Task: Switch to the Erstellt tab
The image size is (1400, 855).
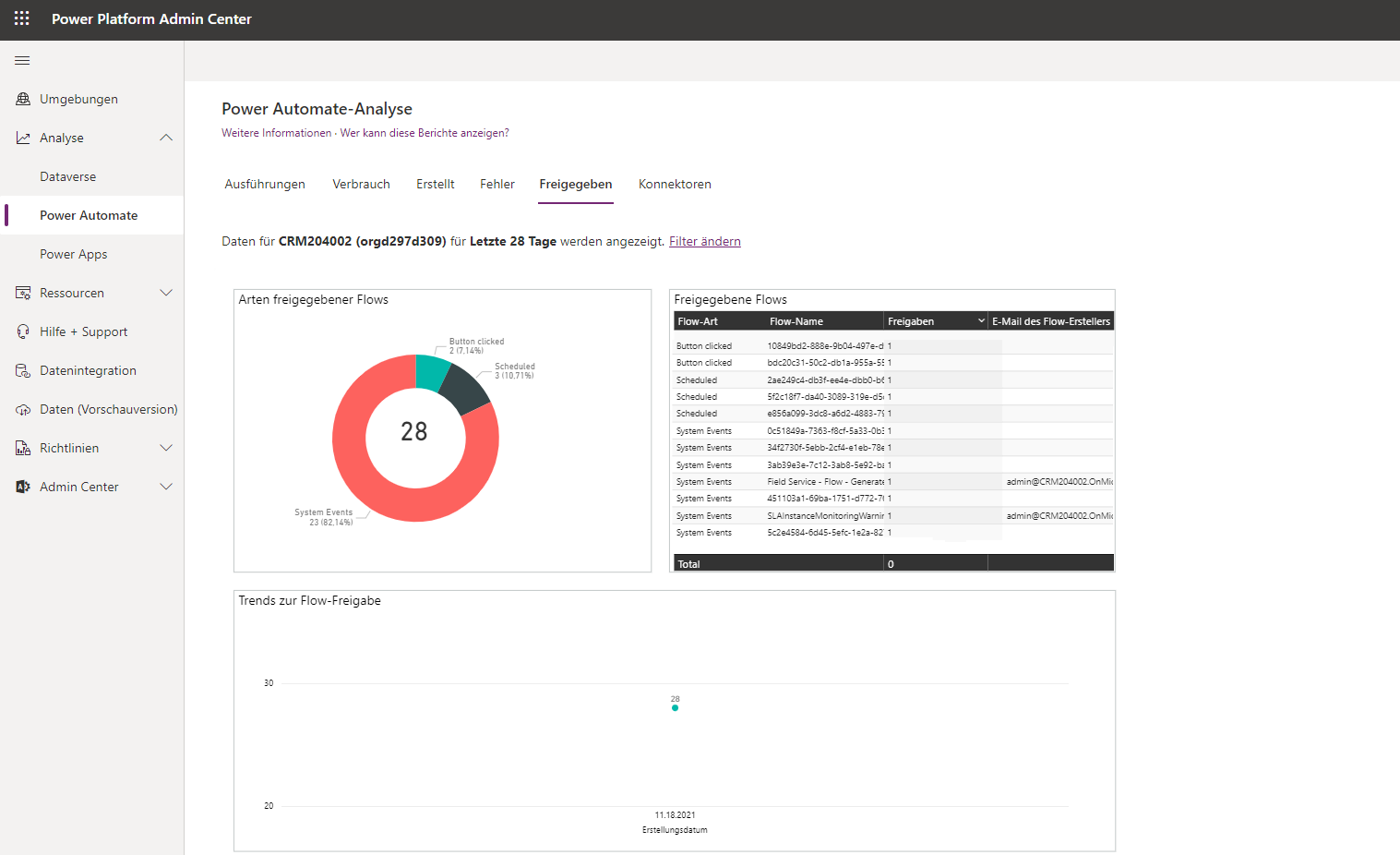Action: [x=435, y=184]
